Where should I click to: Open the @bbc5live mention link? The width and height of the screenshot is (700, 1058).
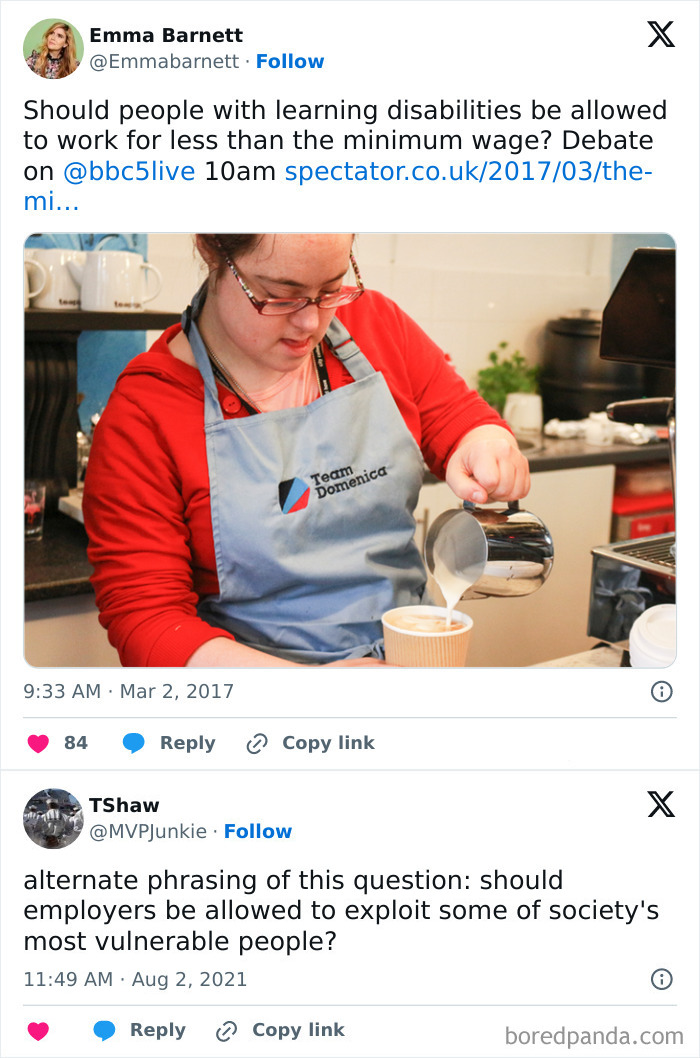(129, 171)
